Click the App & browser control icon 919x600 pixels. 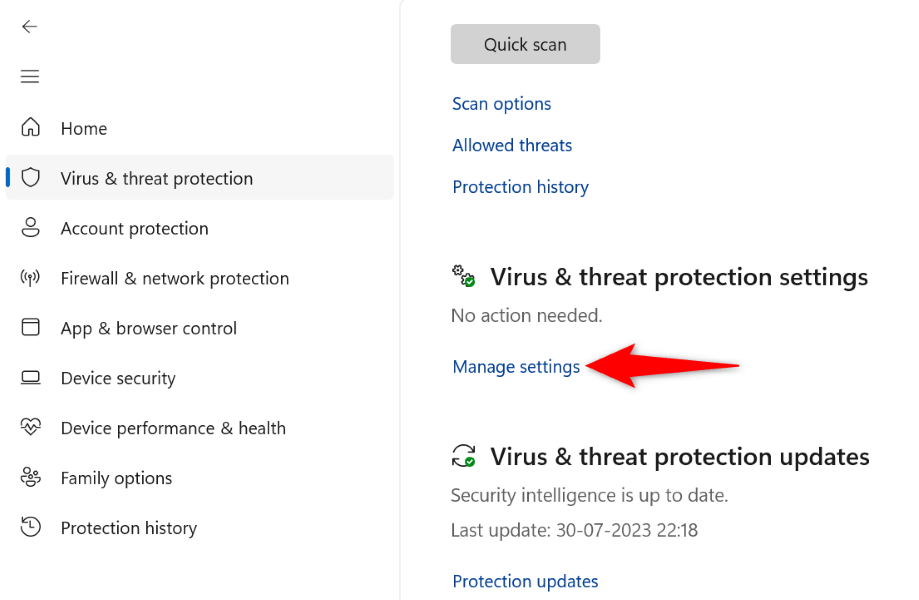point(31,328)
